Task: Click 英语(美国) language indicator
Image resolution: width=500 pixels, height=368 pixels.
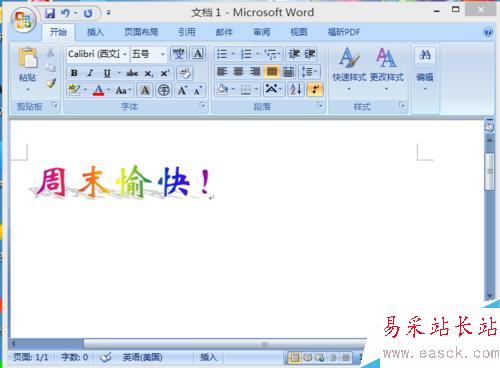Action: coord(143,358)
